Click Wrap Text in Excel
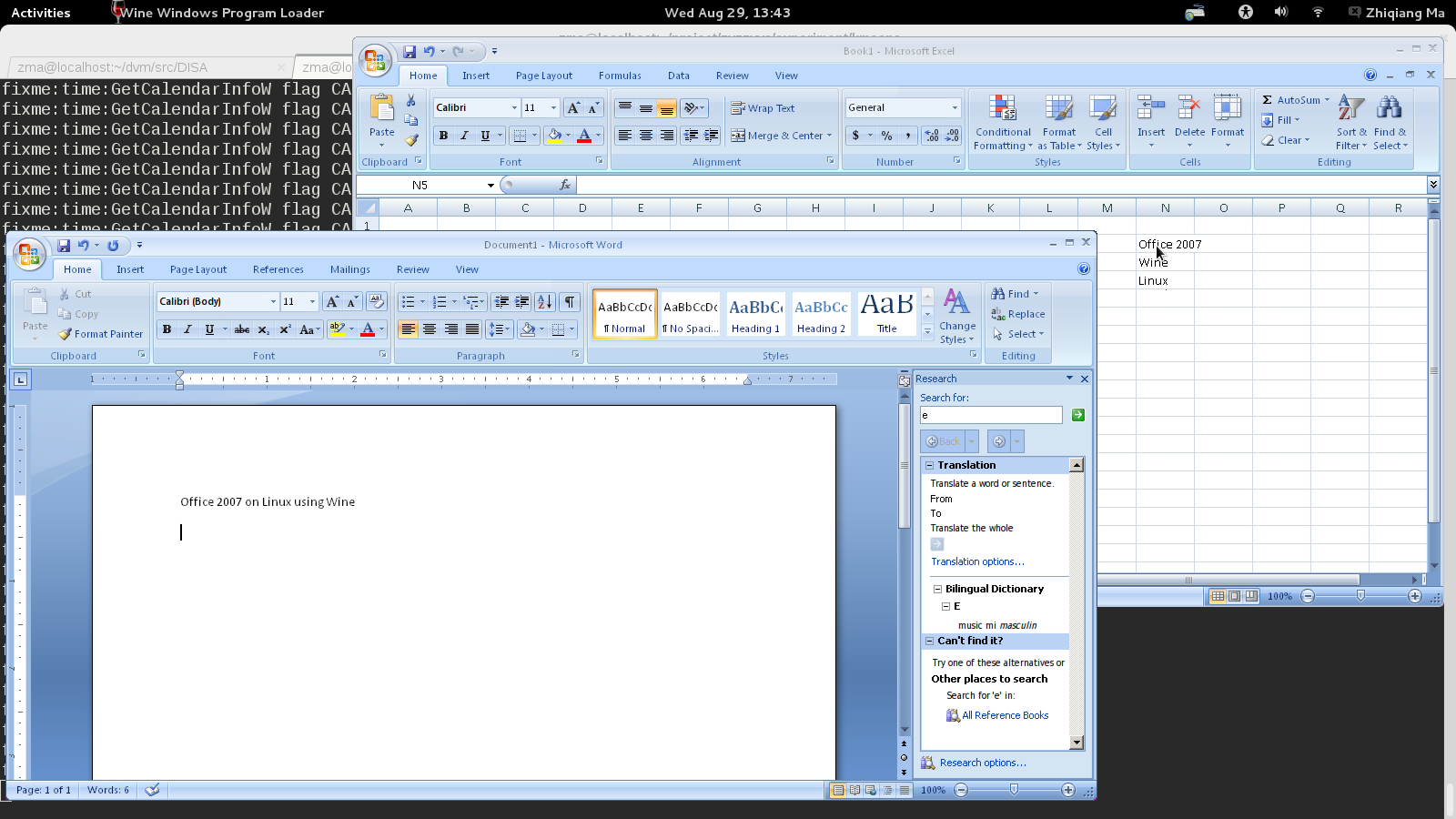 pyautogui.click(x=763, y=108)
